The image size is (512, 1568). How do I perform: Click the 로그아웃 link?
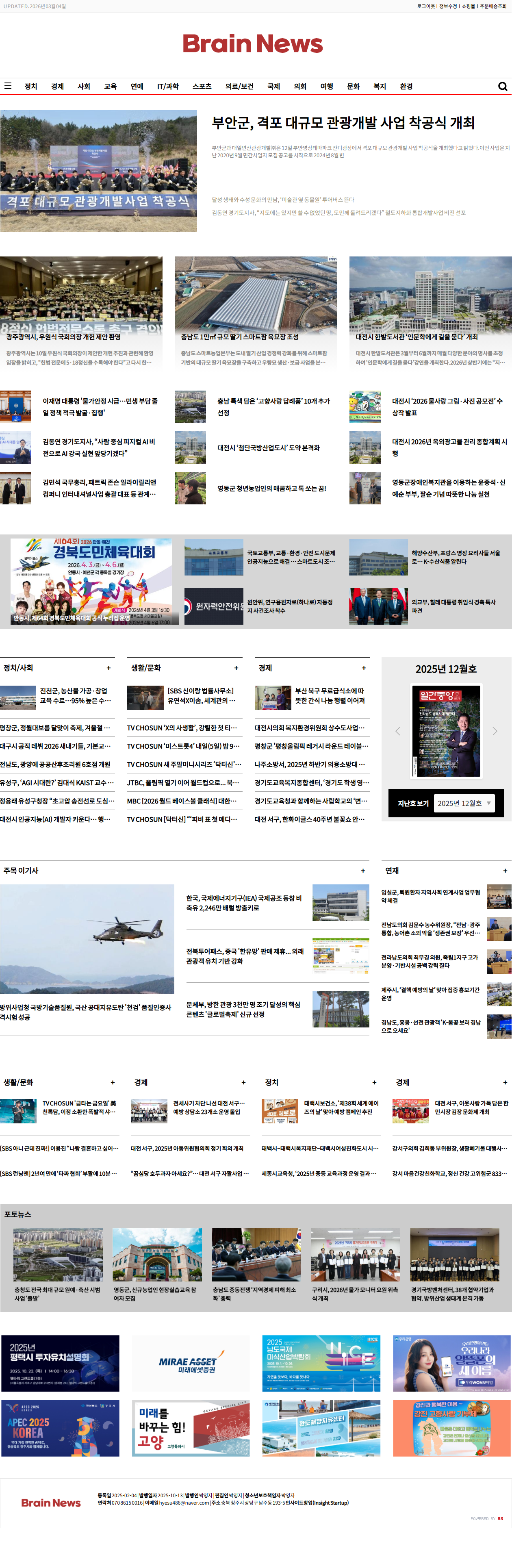425,6
